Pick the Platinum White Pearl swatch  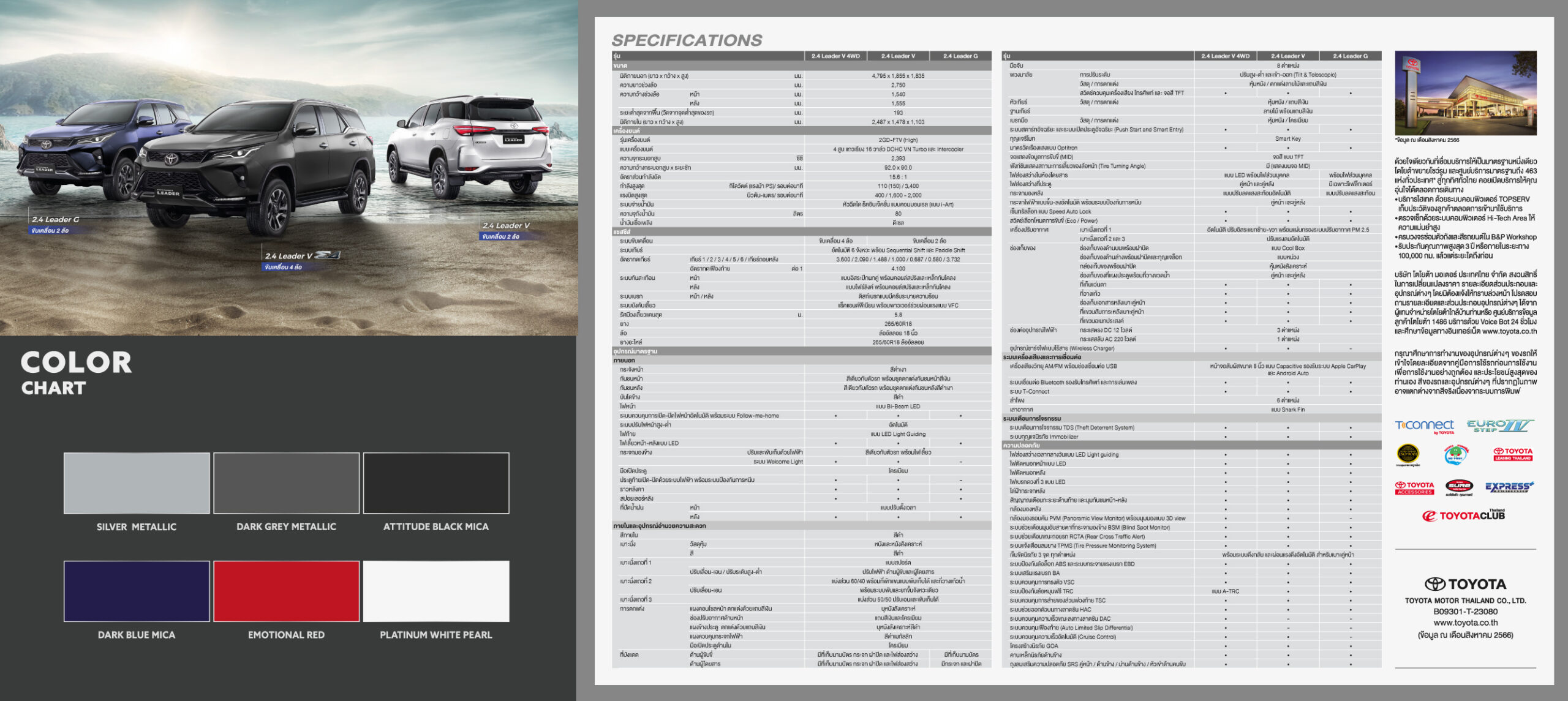tap(435, 591)
